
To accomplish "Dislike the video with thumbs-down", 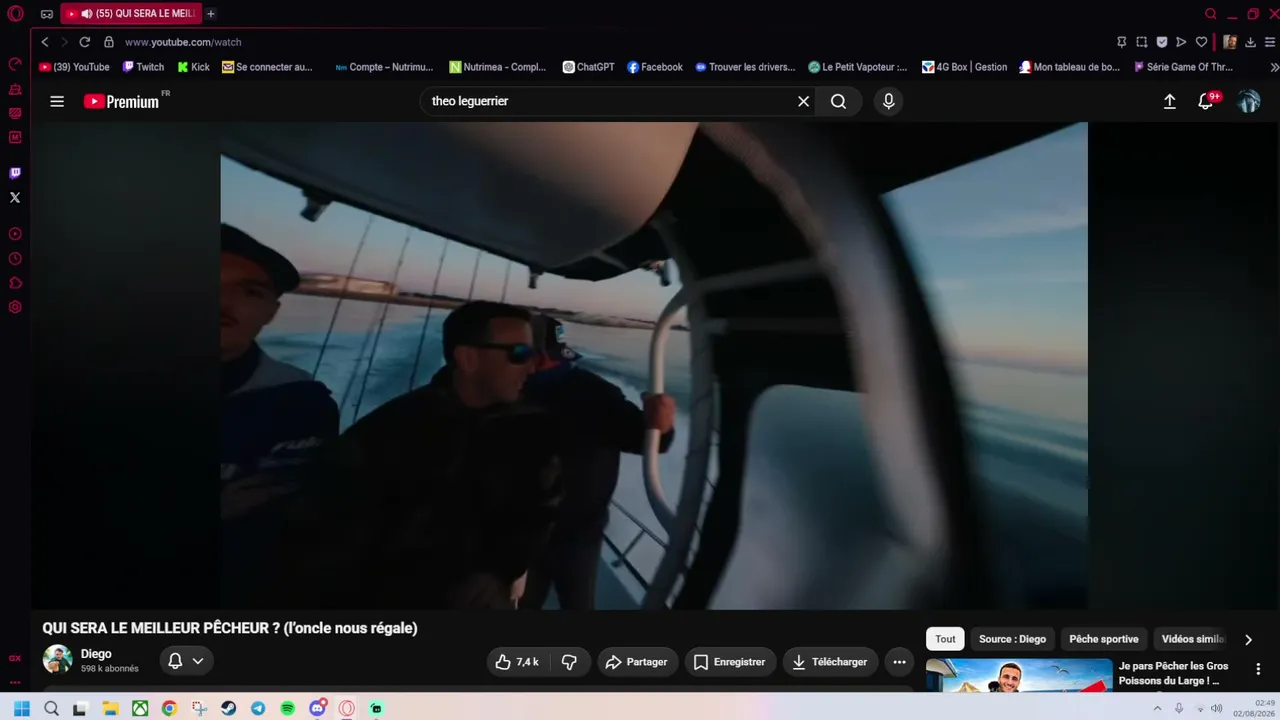I will point(569,662).
